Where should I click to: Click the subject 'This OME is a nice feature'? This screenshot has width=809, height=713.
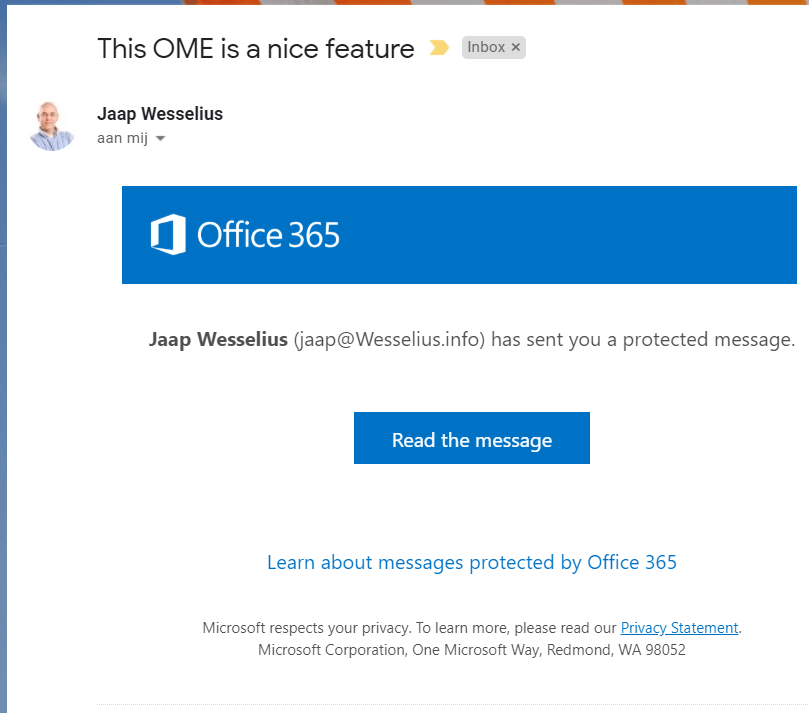256,48
